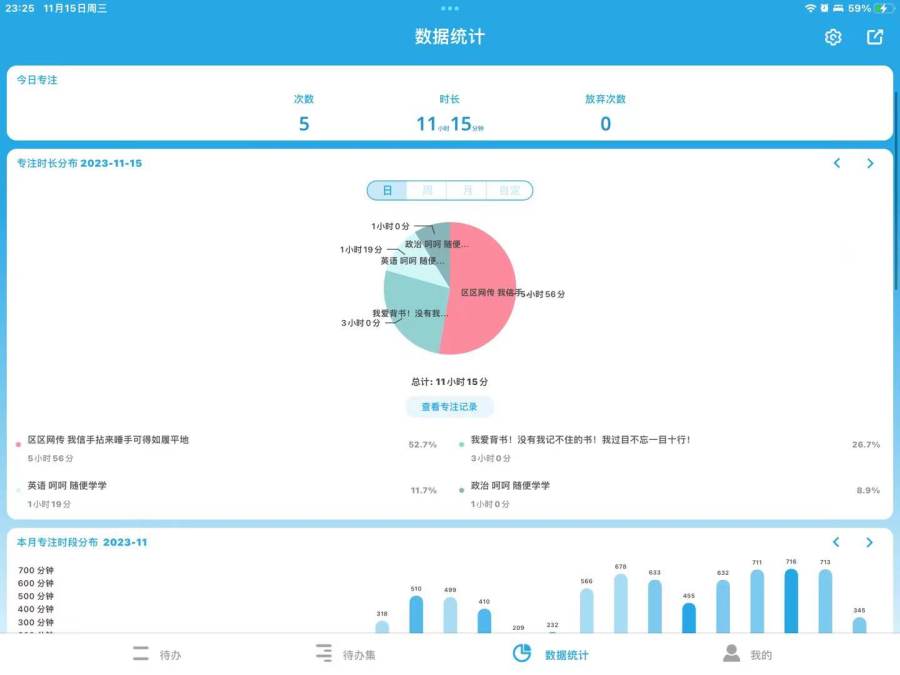Select the 自定 custom range option
900x675 pixels.
coord(509,190)
